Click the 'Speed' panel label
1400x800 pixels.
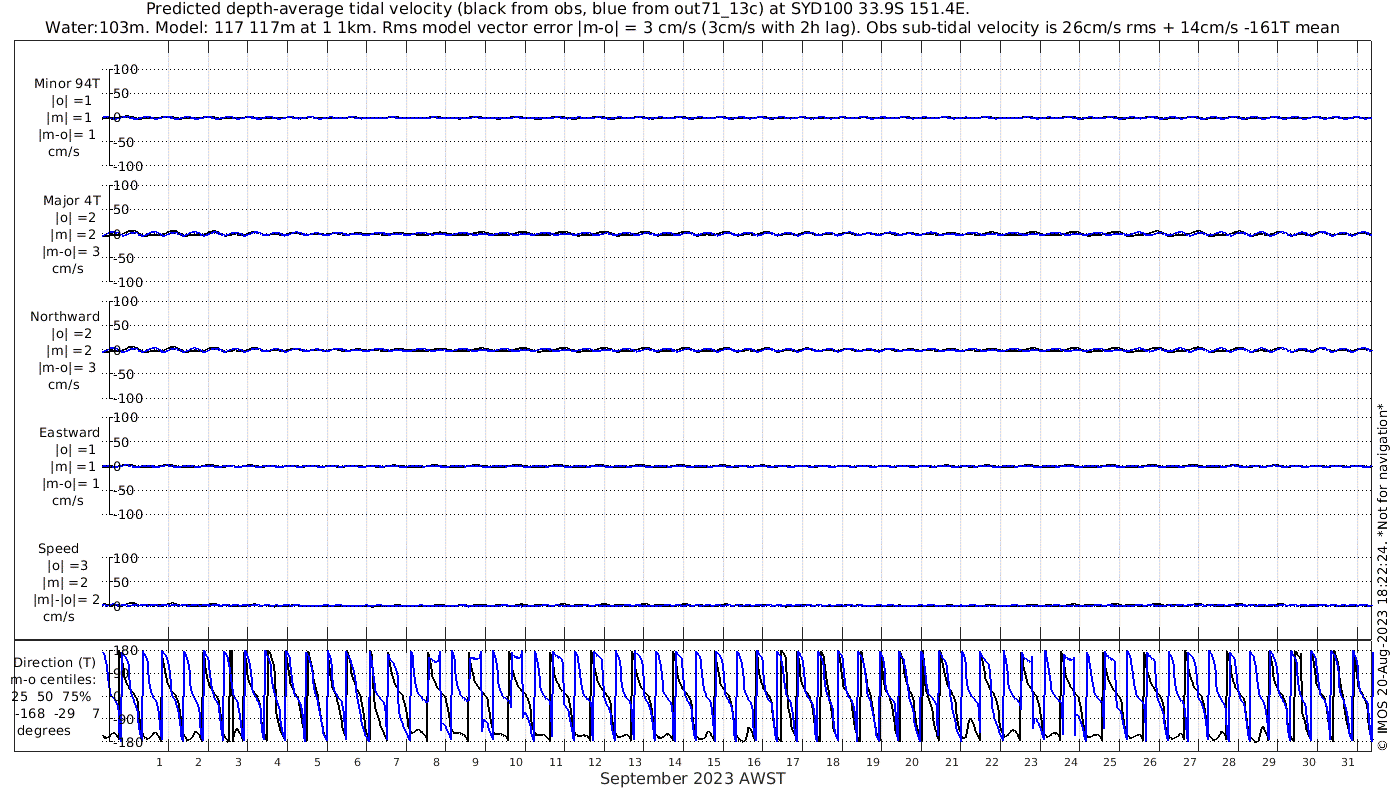click(58, 549)
